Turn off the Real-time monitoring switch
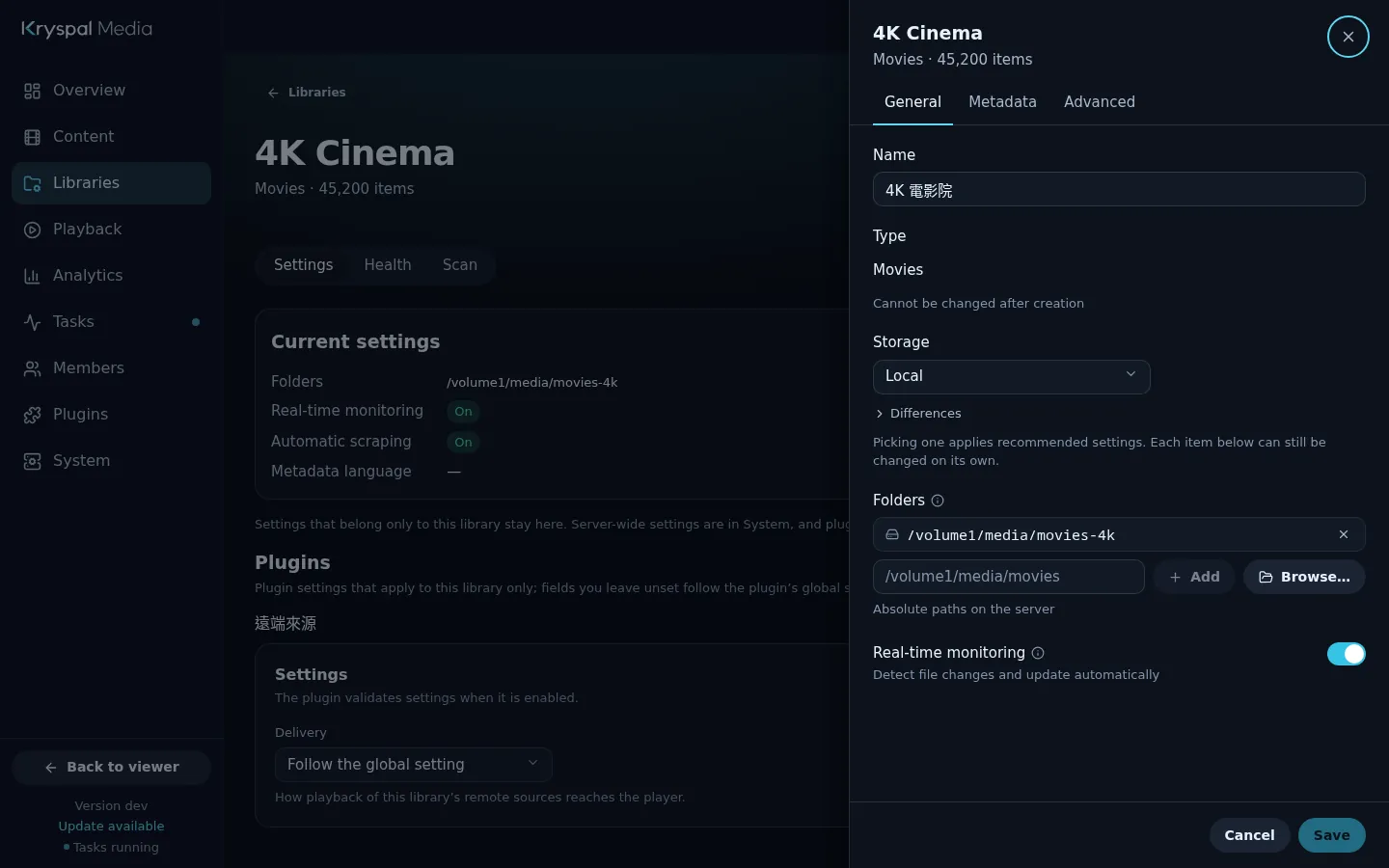Image resolution: width=1389 pixels, height=868 pixels. [1347, 654]
